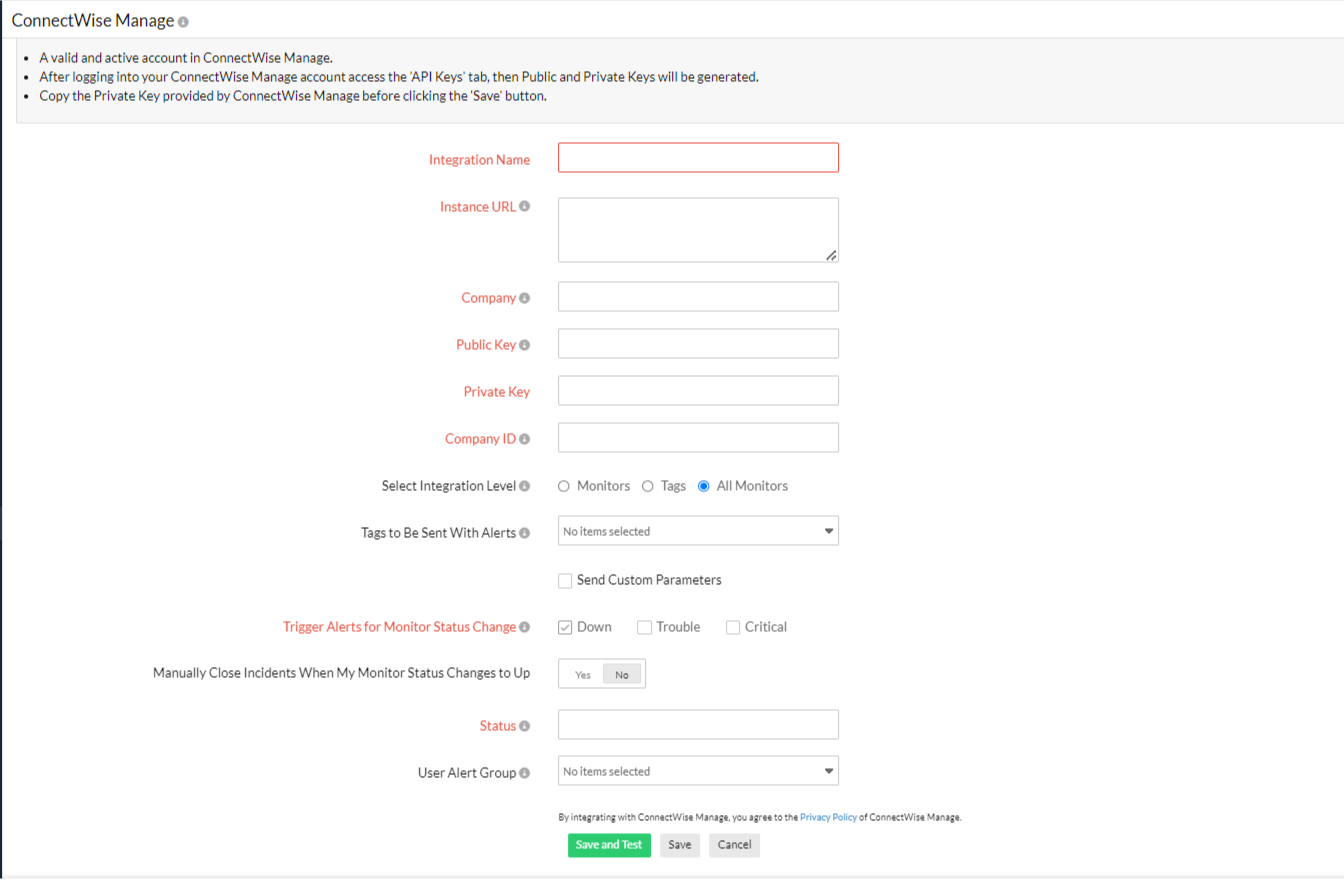Click Trigger Alerts info icon

pyautogui.click(x=525, y=627)
